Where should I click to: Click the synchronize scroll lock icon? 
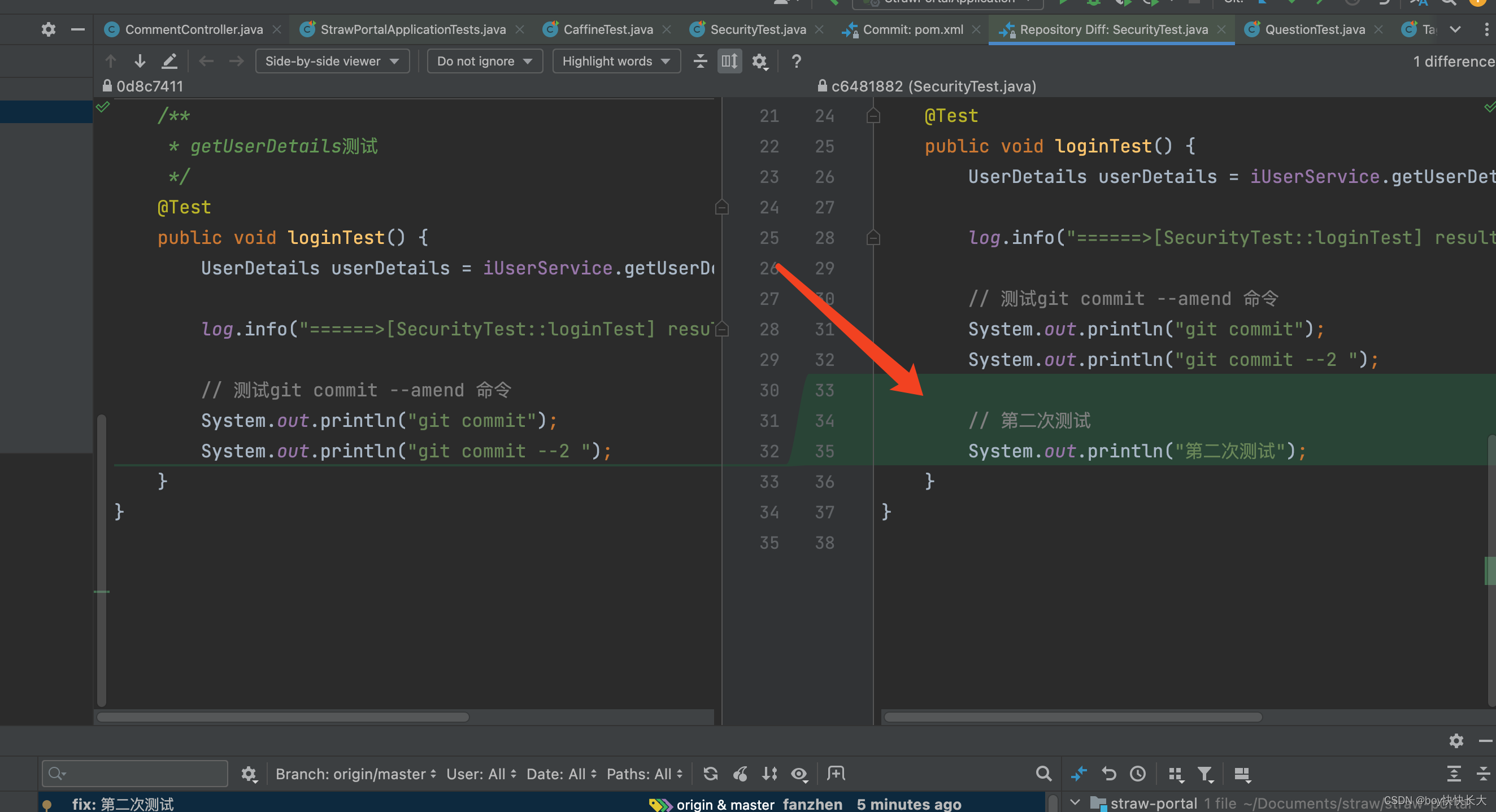[729, 61]
